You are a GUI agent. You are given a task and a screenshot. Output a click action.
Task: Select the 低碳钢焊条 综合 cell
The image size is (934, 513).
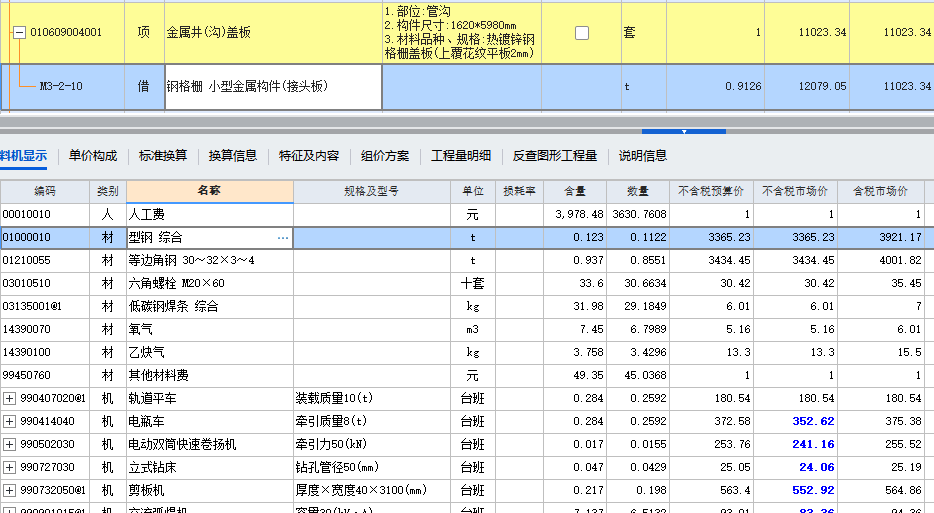point(210,307)
